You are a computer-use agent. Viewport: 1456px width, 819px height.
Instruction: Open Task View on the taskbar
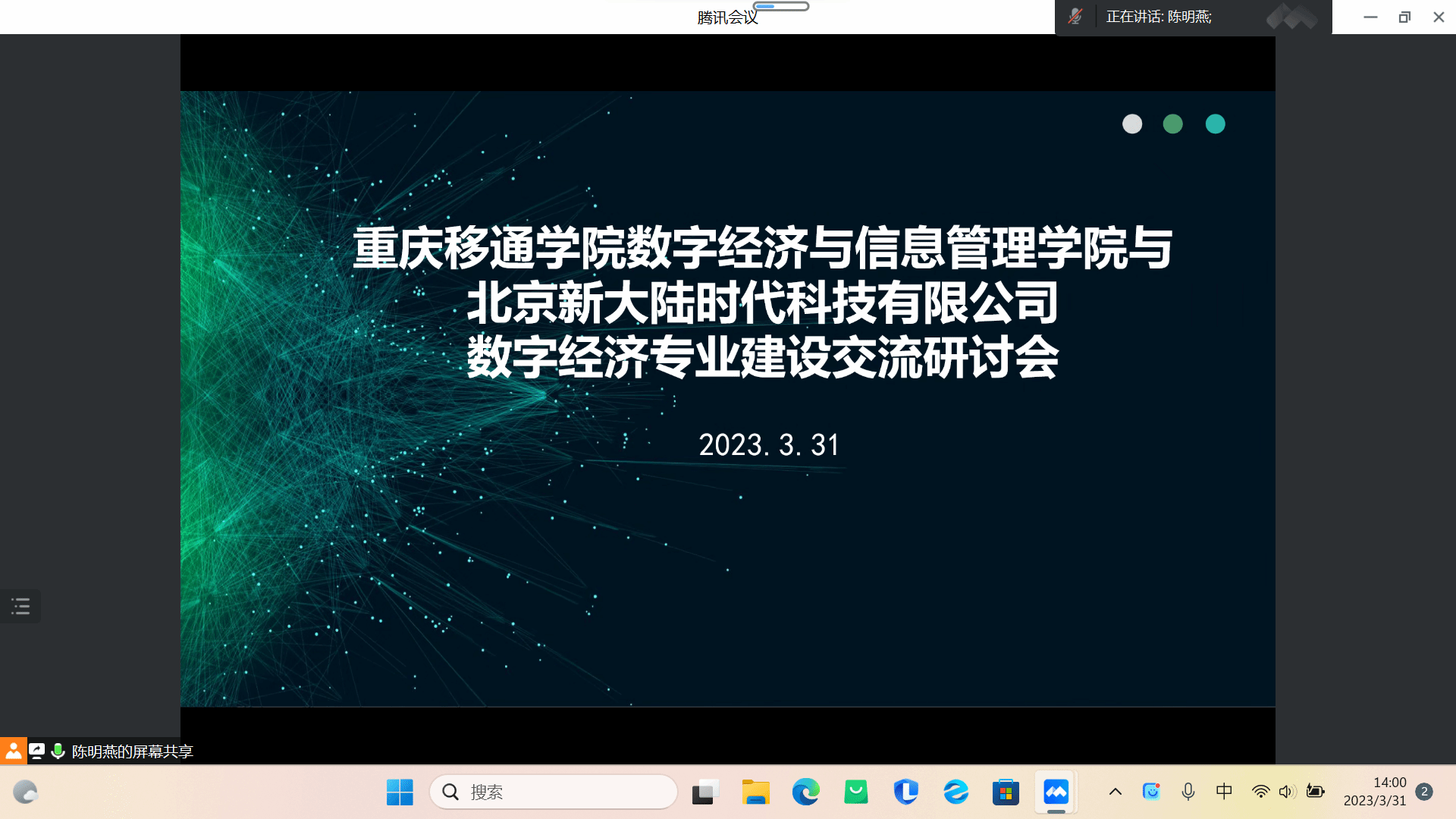tap(704, 792)
